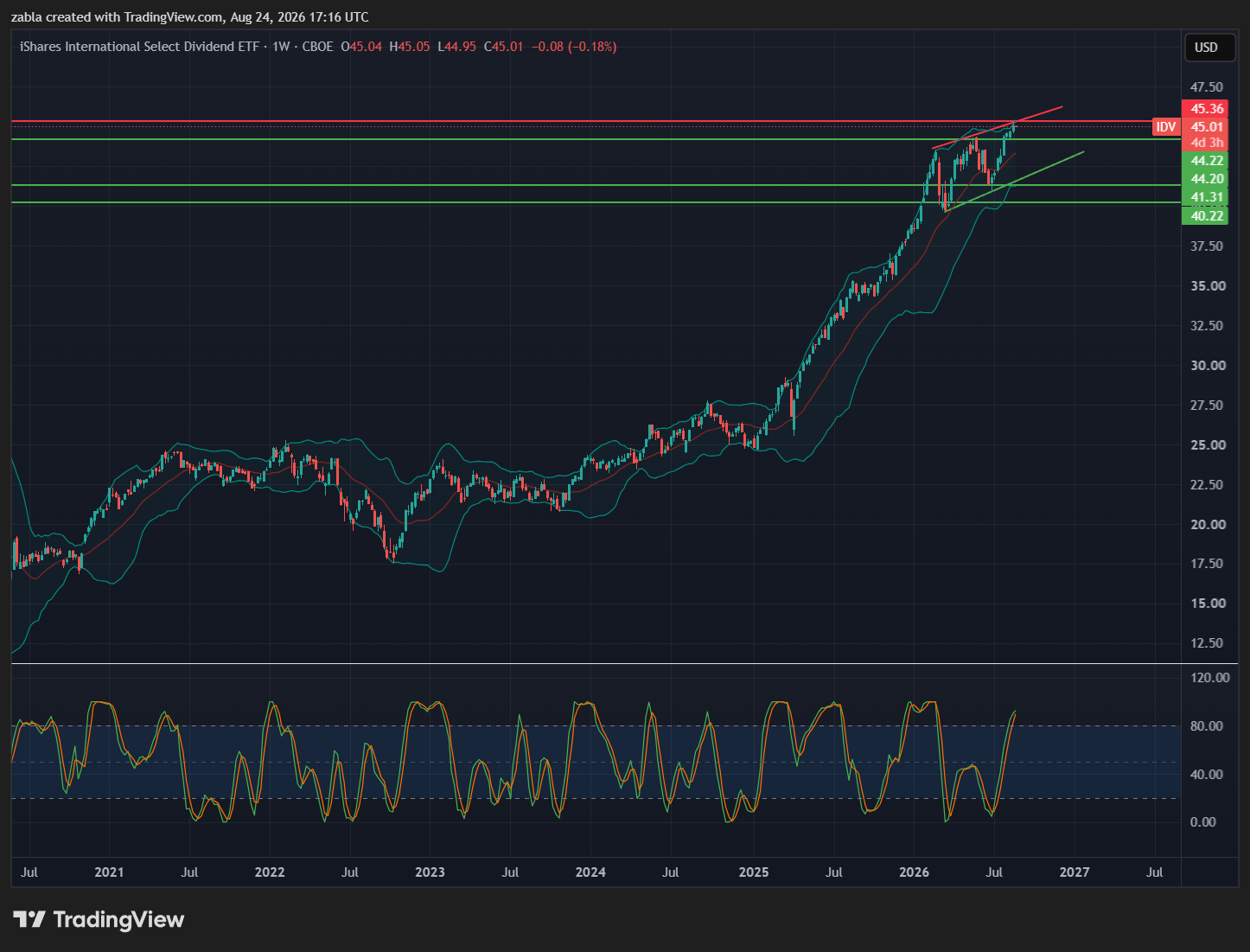
Task: Click the 2023 label on the time axis
Action: [430, 872]
